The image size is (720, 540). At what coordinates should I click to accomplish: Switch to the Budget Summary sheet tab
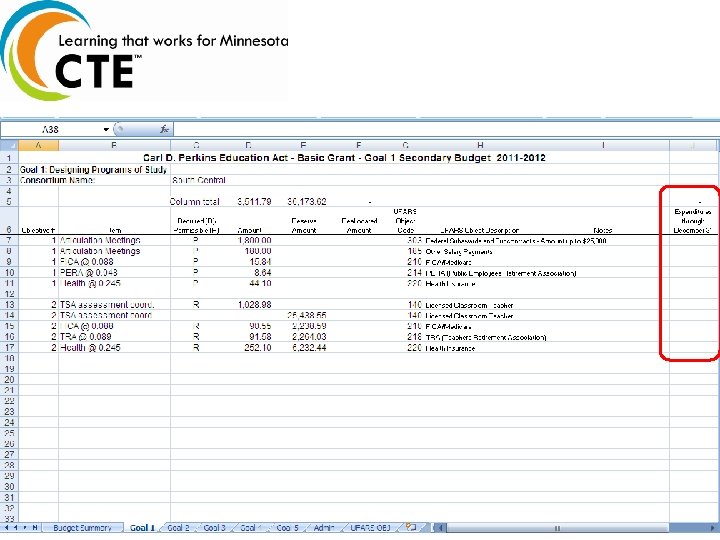[82, 528]
